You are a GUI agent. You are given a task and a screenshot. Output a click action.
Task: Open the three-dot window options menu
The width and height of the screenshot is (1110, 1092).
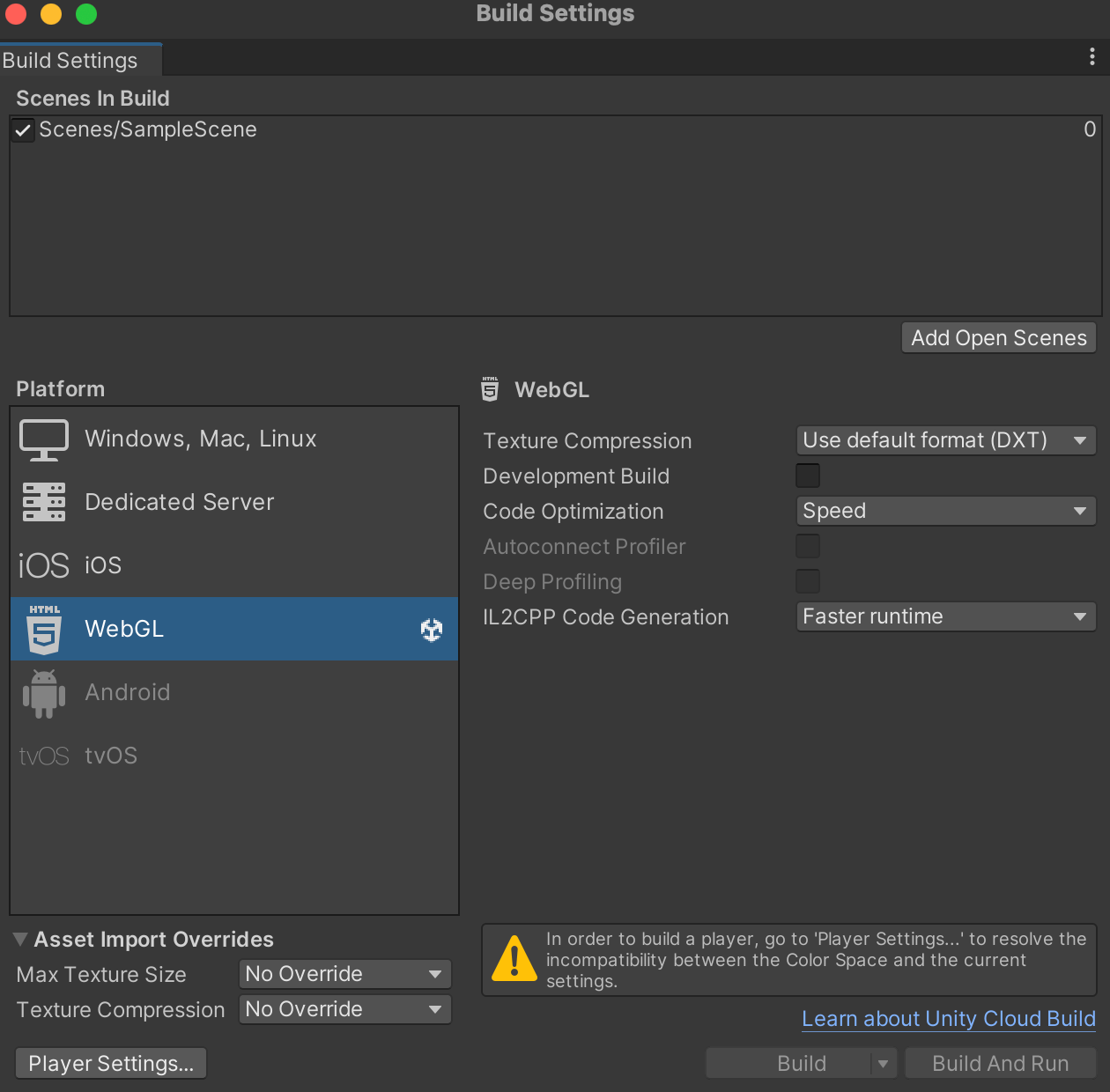1092,56
